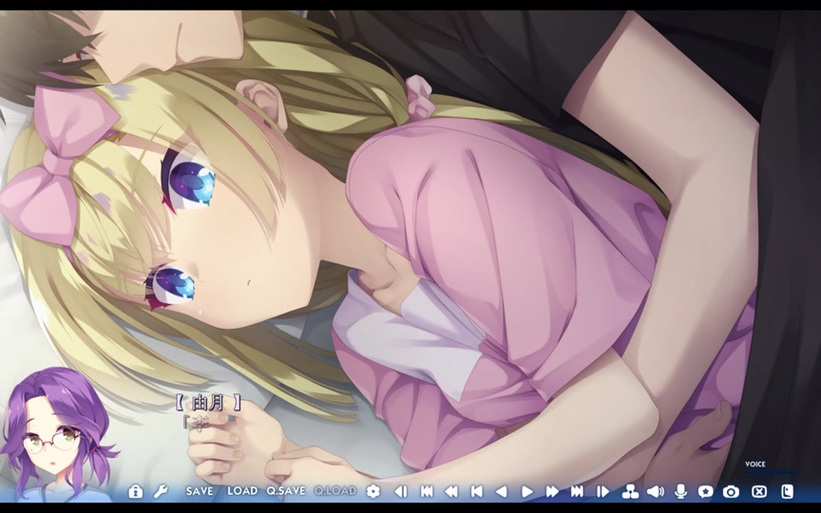Click the lock icon in toolbar
The image size is (821, 513).
click(136, 492)
